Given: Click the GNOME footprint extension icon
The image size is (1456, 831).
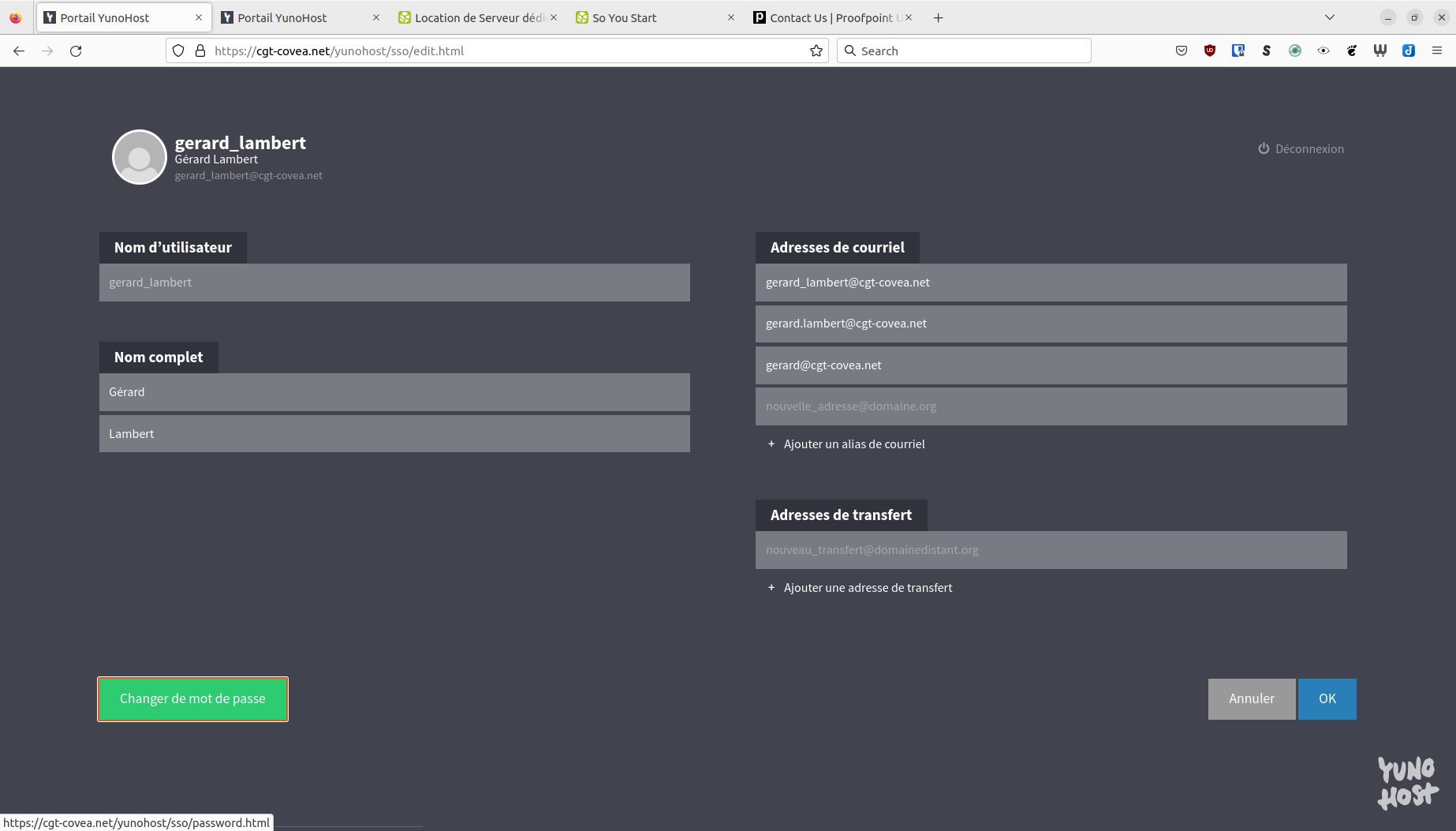Looking at the screenshot, I should (x=1351, y=51).
